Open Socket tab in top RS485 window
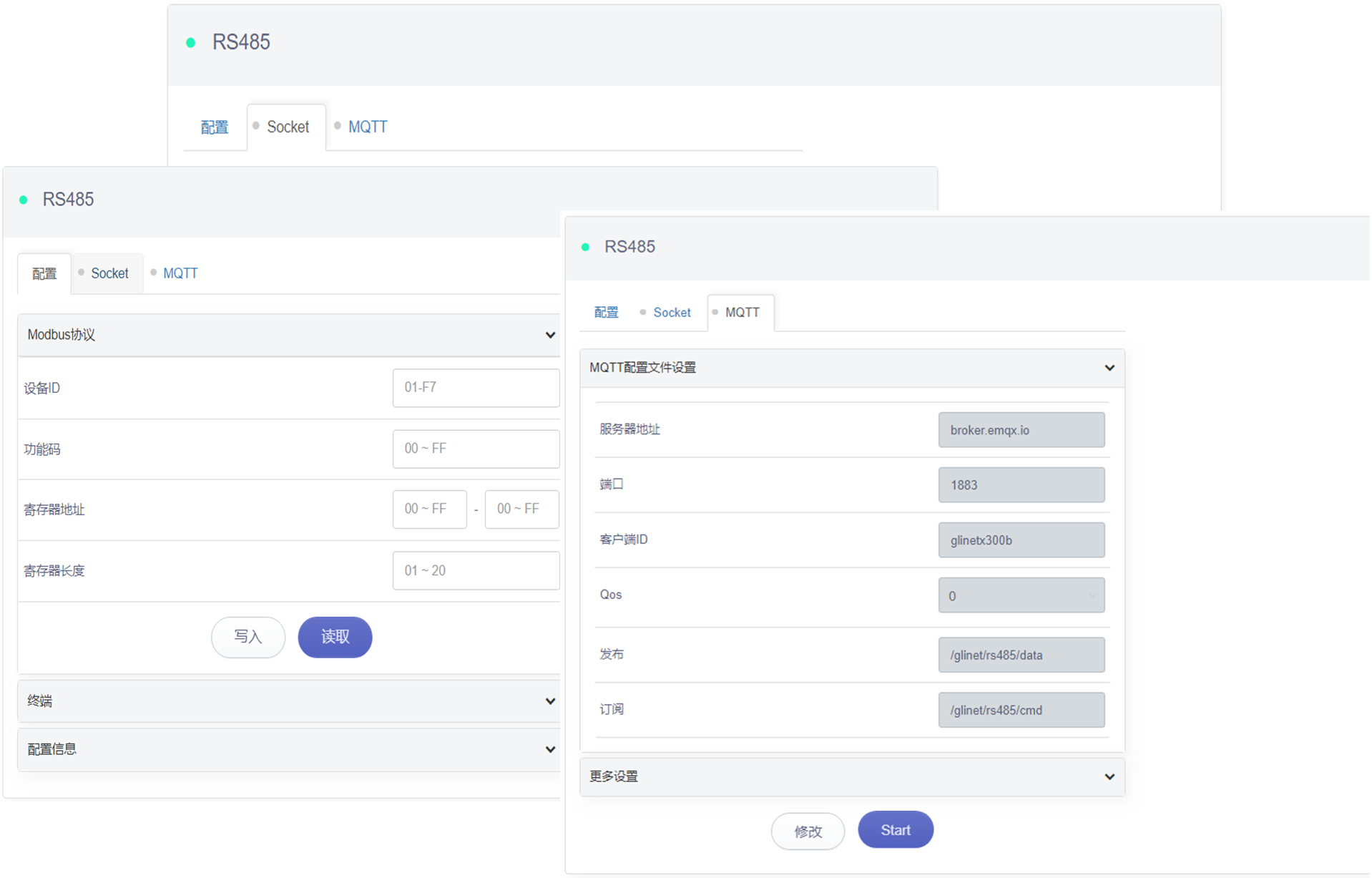Viewport: 1372px width, 878px height. click(288, 127)
